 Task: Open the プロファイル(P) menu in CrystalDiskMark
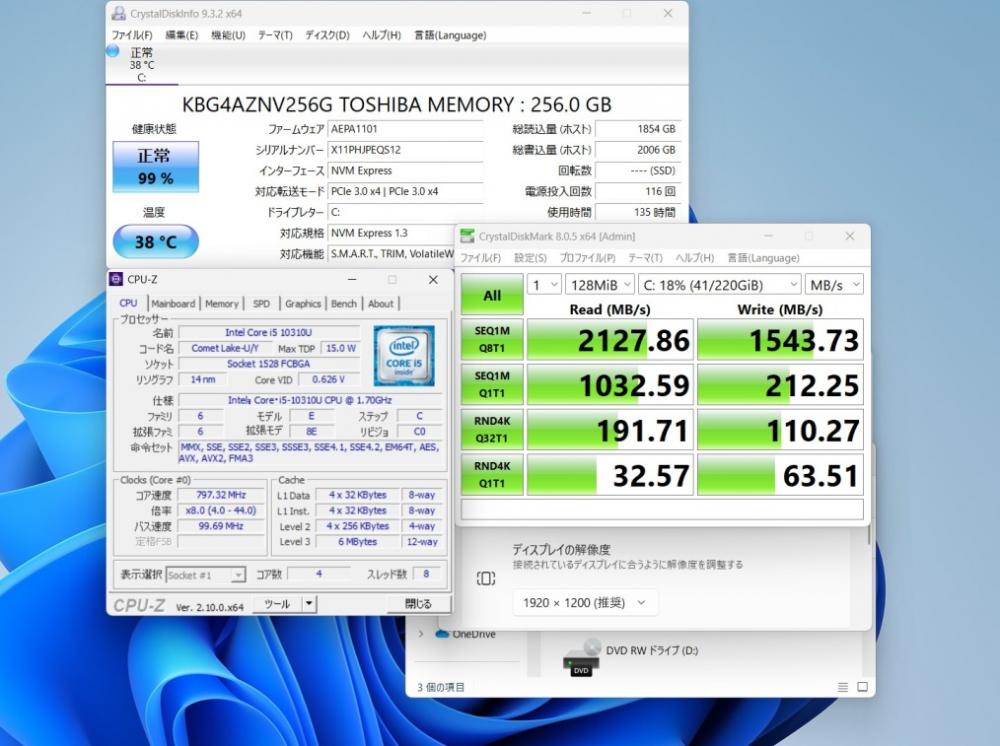(x=587, y=258)
